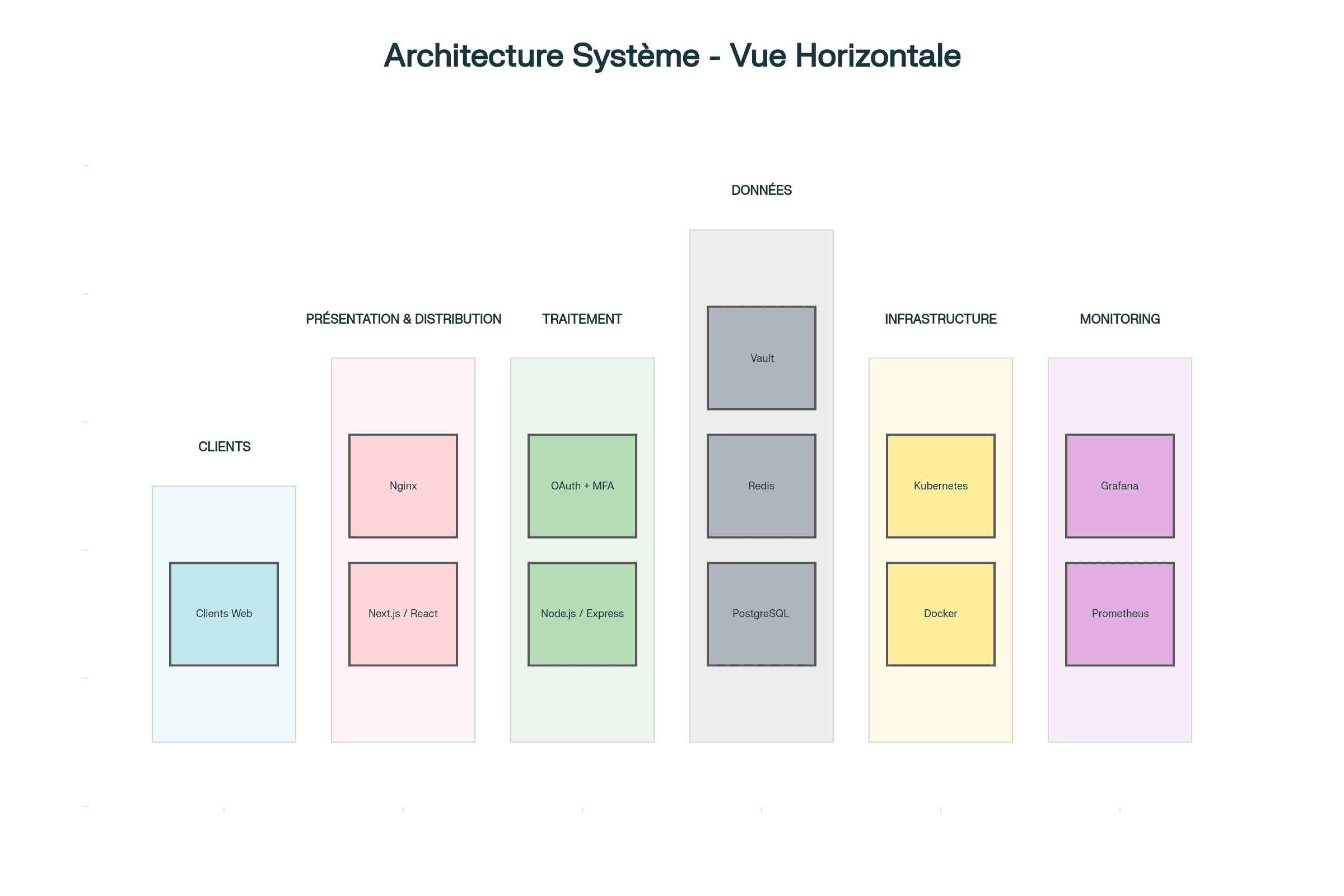Click the PRÉSENTATION & DISTRIBUTION heading
Image resolution: width=1344 pixels, height=896 pixels.
pyautogui.click(x=403, y=319)
